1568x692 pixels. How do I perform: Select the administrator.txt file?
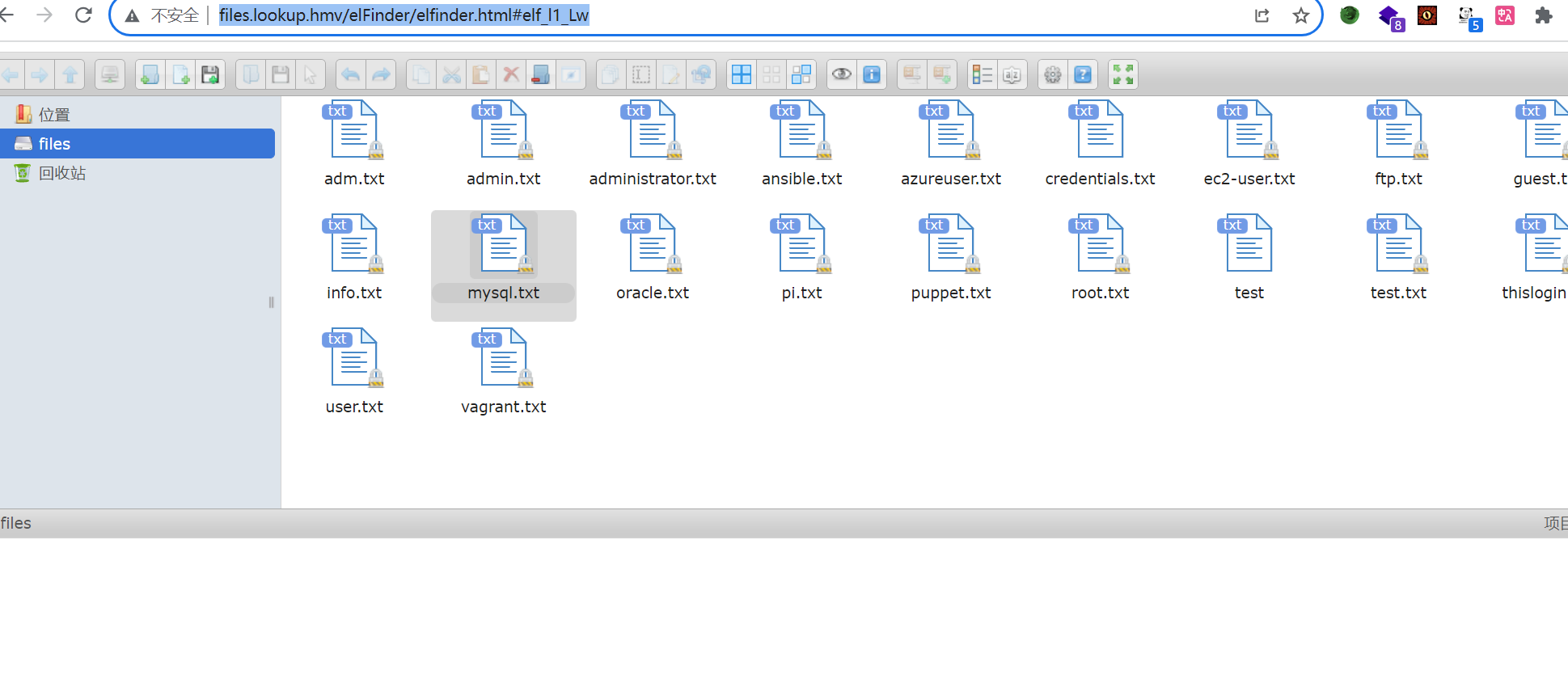[x=653, y=144]
